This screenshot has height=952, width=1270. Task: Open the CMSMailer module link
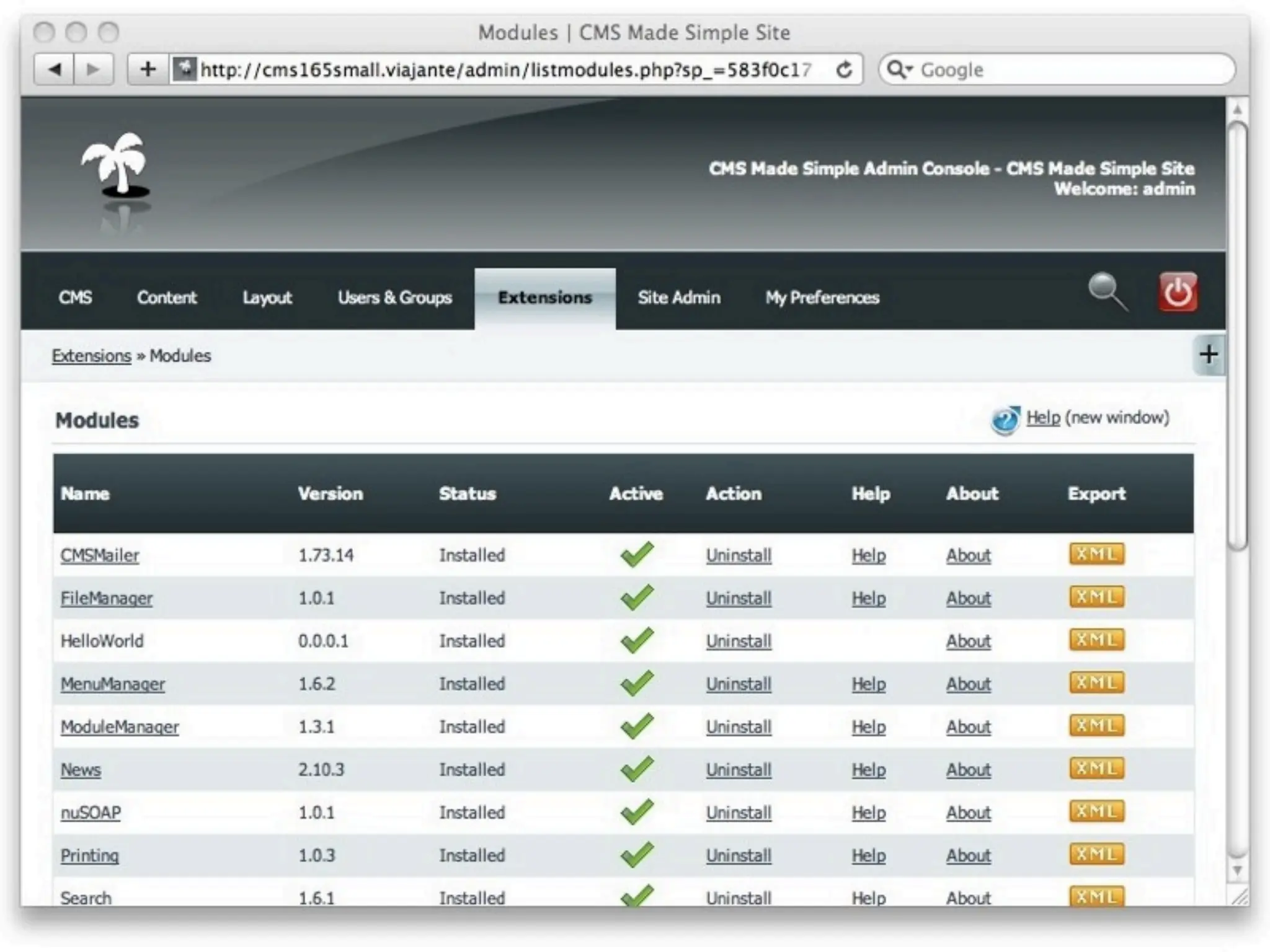coord(99,555)
